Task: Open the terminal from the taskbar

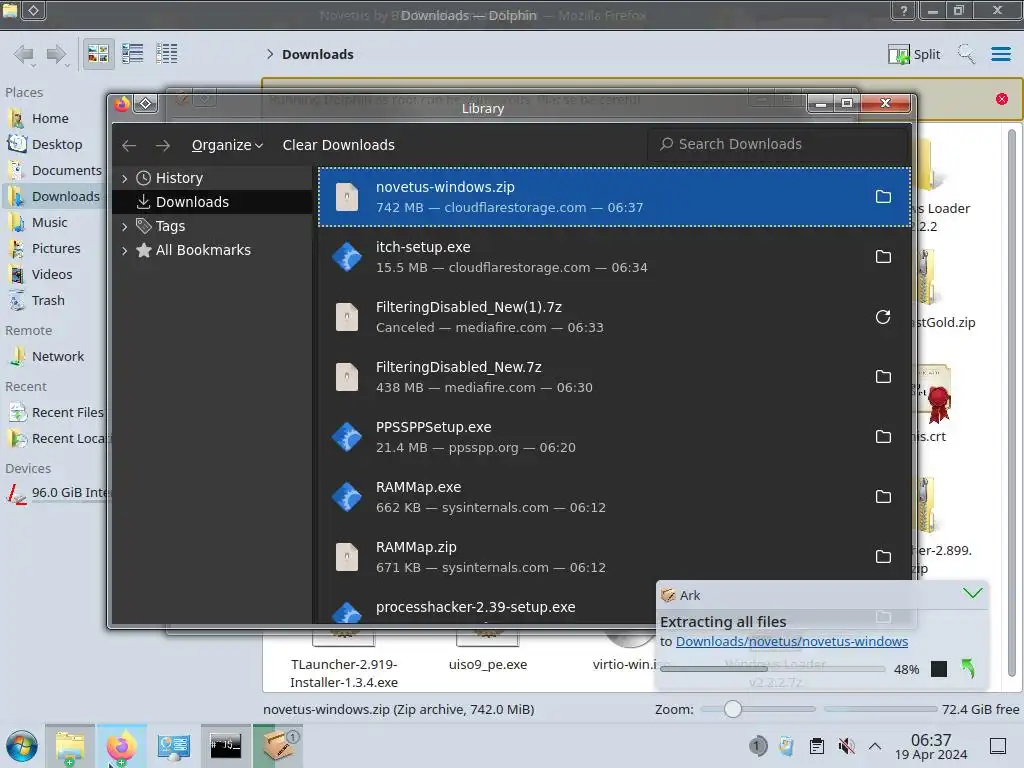Action: [225, 746]
